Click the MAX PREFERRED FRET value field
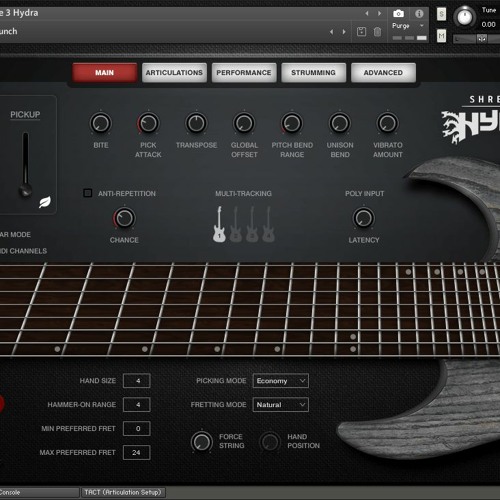This screenshot has width=500, height=500. point(137,453)
